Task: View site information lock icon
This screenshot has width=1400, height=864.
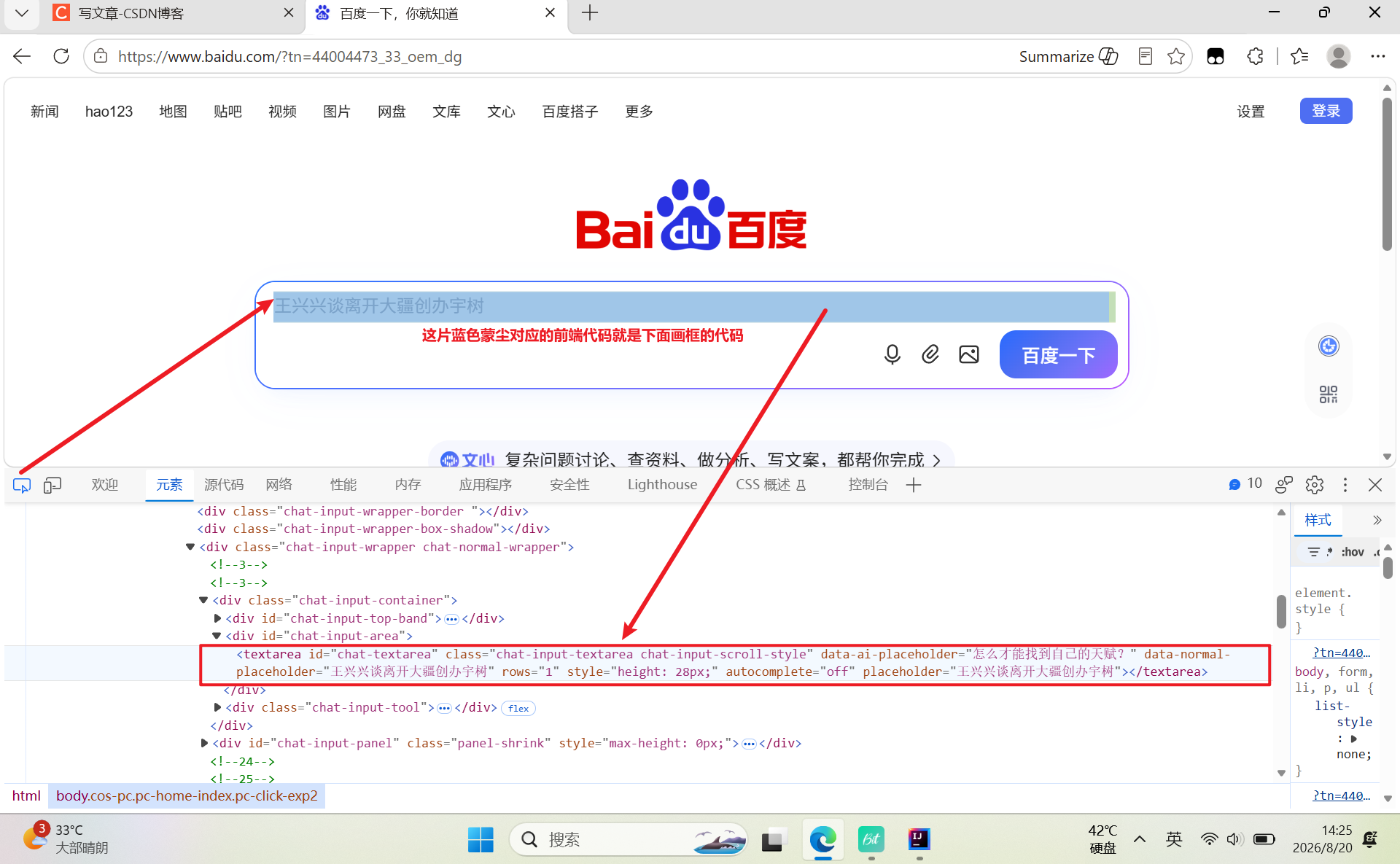Action: (x=101, y=56)
